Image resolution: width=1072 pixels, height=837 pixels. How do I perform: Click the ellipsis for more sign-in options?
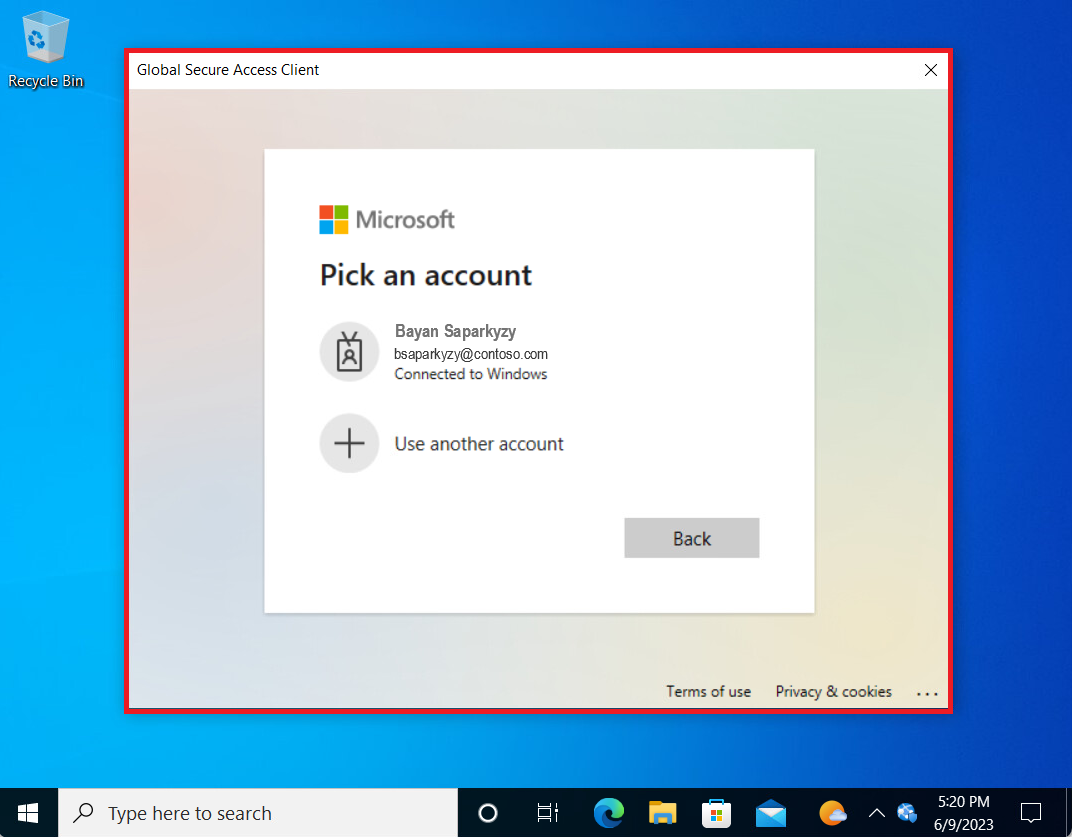[927, 693]
